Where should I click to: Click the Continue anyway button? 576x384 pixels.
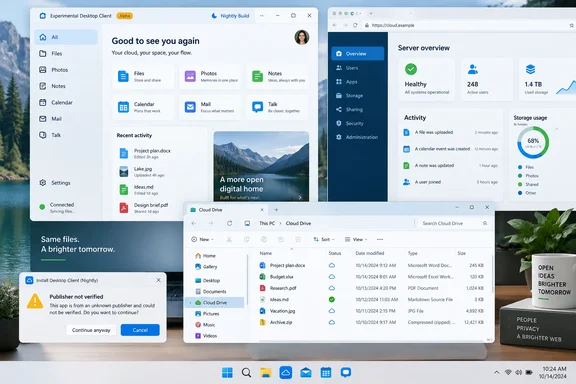(91, 330)
